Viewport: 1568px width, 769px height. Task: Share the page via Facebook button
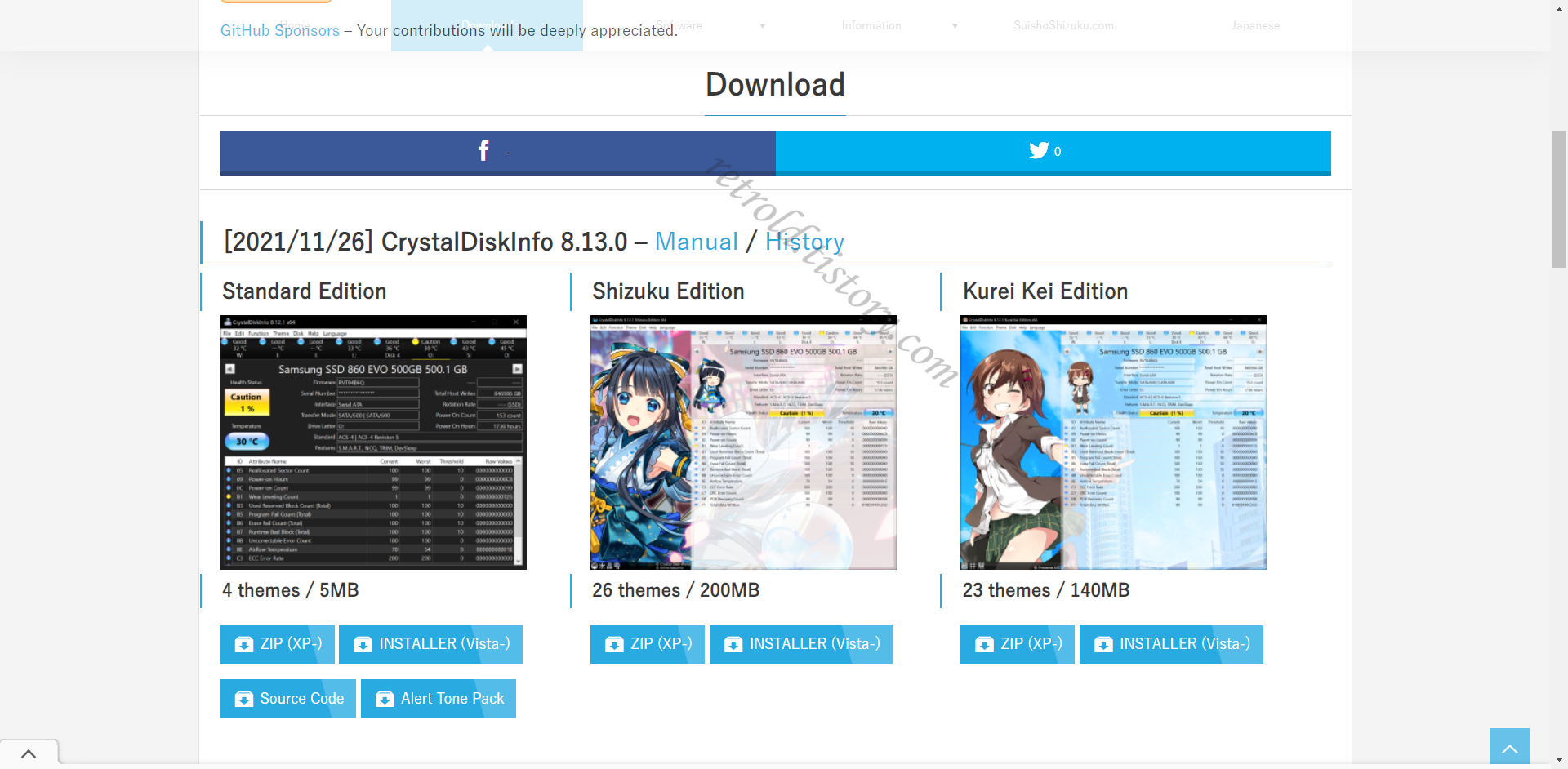pos(498,152)
